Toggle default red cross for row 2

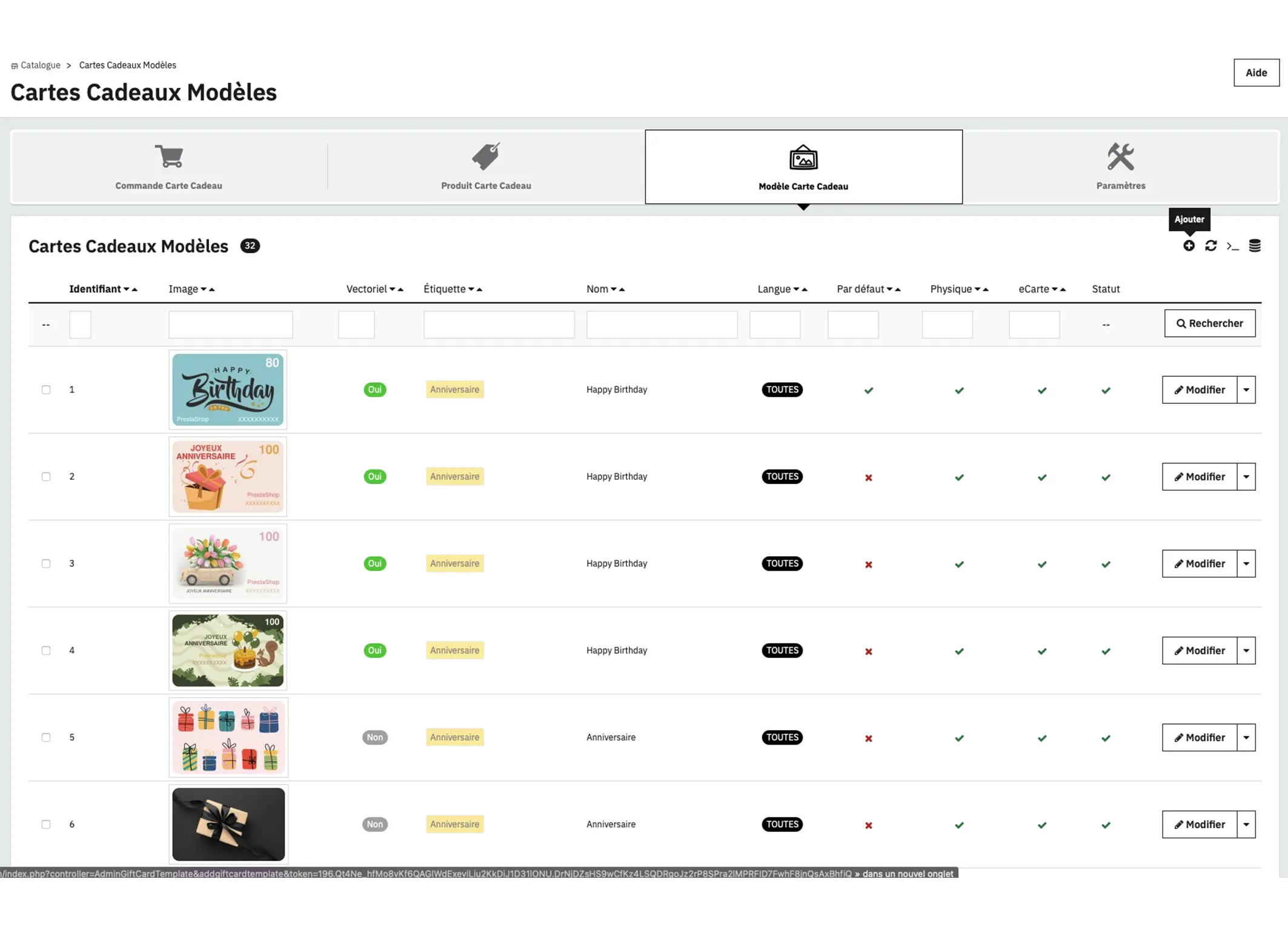pos(868,477)
